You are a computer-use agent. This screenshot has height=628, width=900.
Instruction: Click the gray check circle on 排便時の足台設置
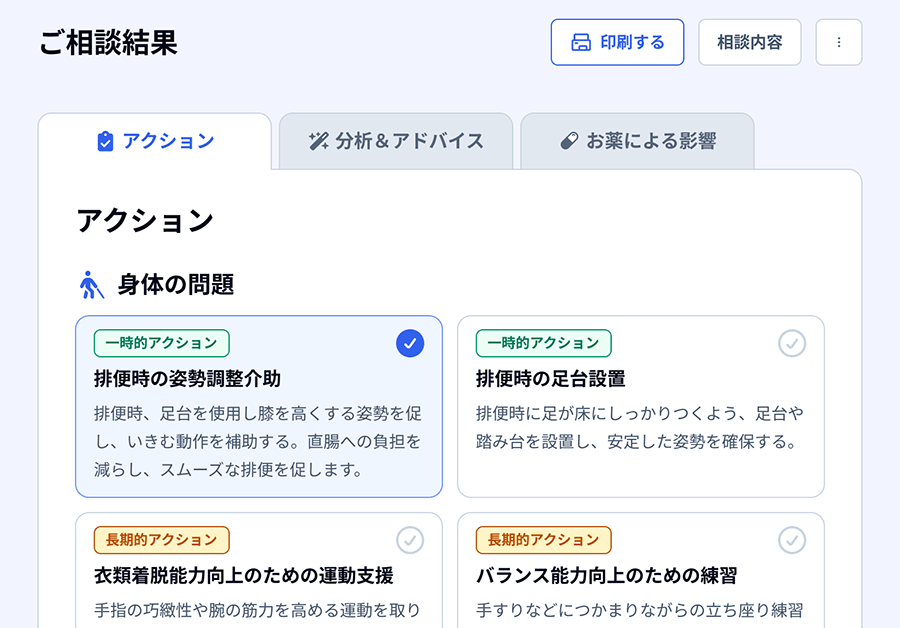point(792,343)
